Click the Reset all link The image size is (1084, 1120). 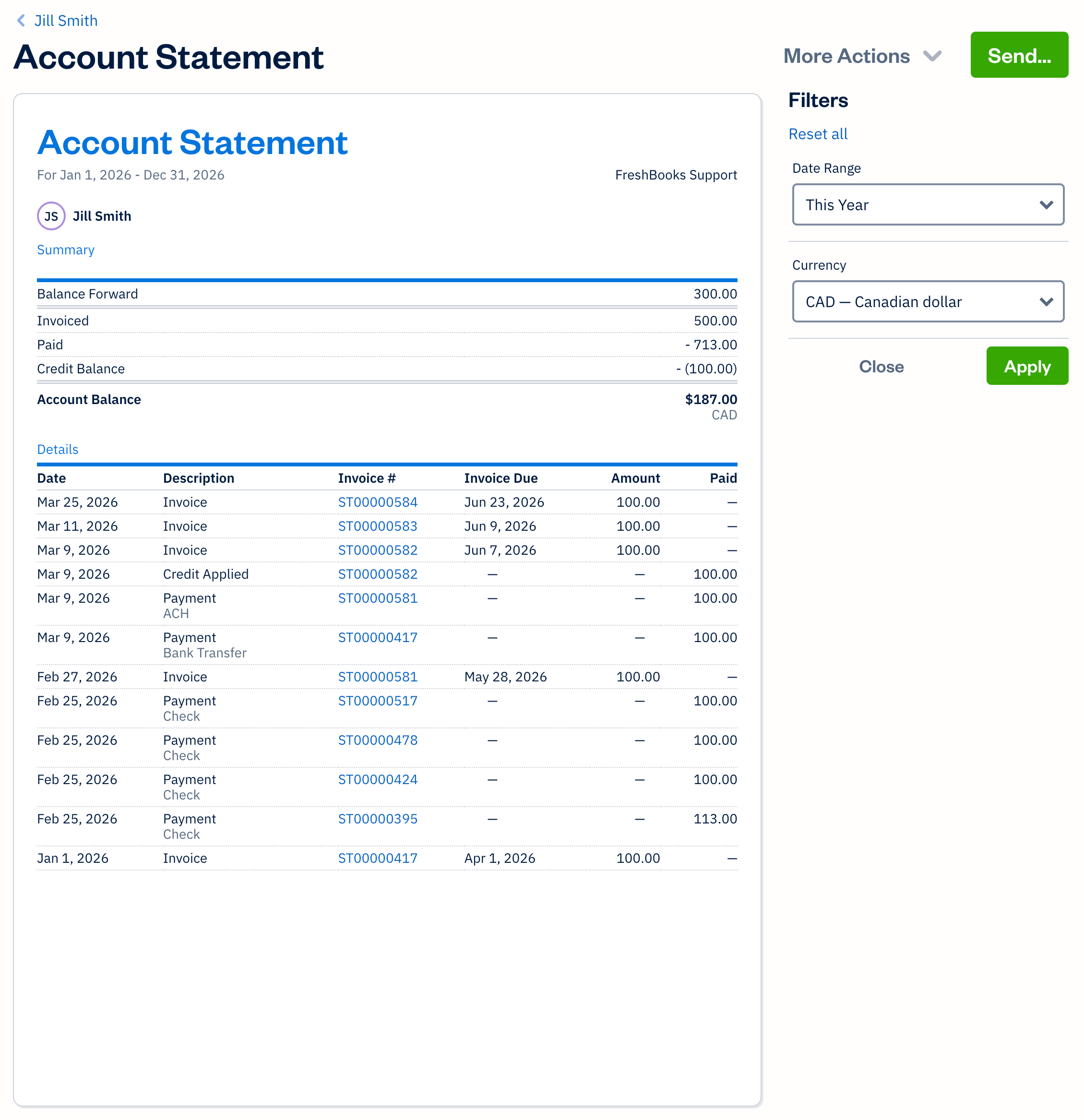point(818,134)
